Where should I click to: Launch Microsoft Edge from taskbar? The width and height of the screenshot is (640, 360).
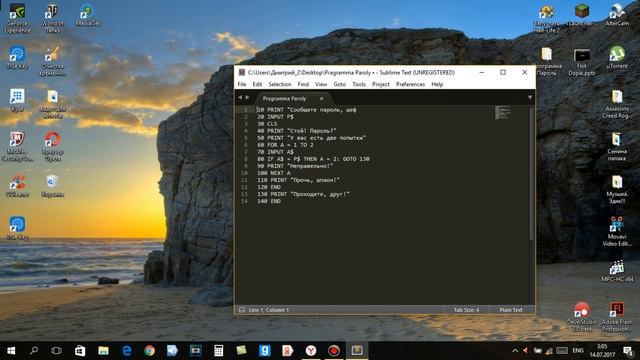pos(127,351)
